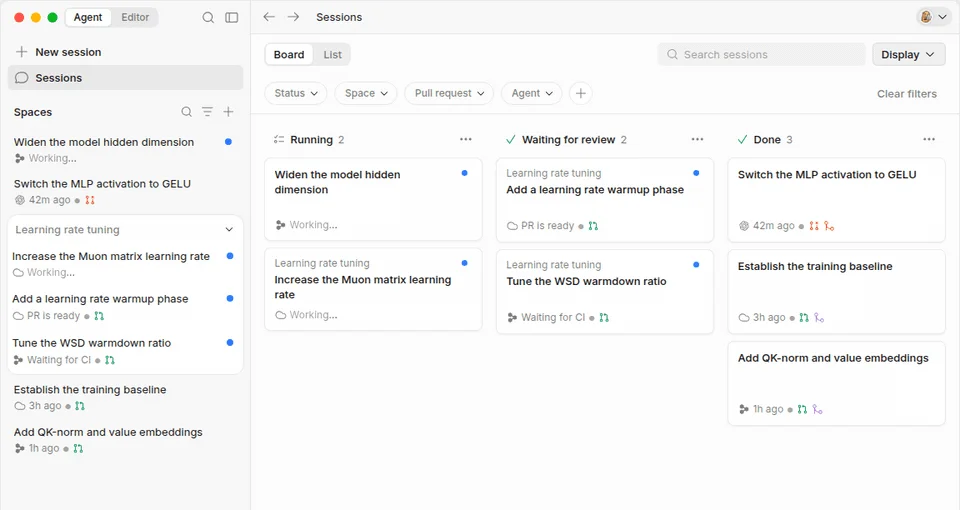
Task: Click the red PR icon under sidebar GELU item
Action: click(x=90, y=200)
